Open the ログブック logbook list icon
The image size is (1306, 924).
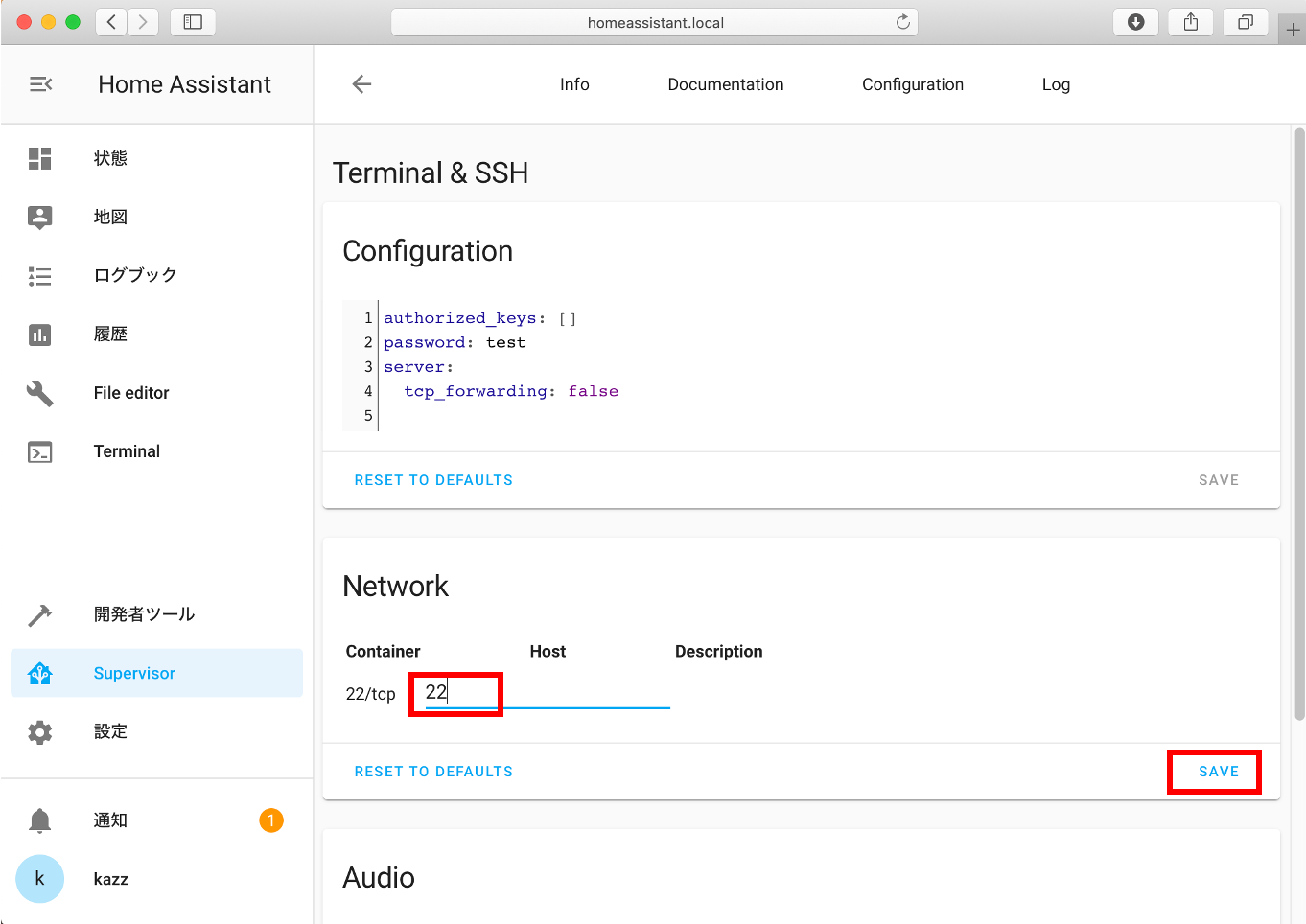click(x=39, y=276)
